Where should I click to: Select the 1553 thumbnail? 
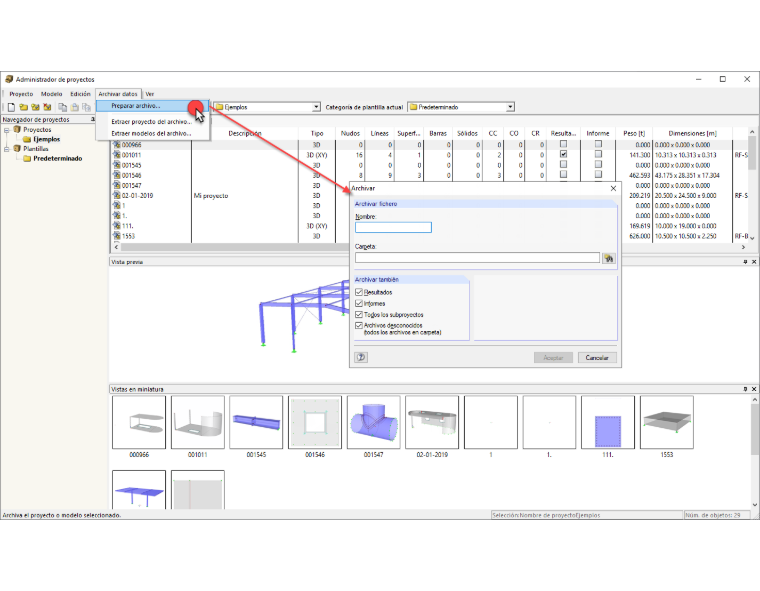[666, 422]
